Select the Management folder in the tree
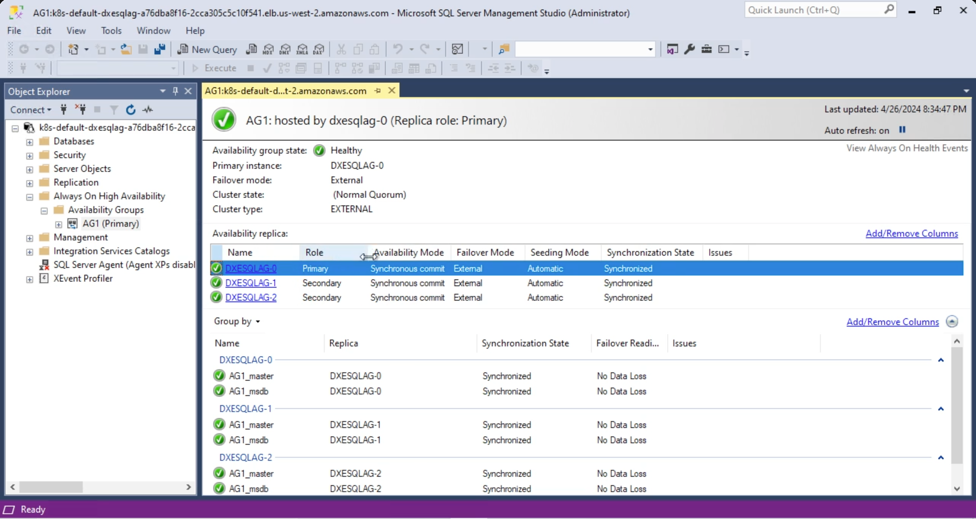976x519 pixels. point(80,237)
